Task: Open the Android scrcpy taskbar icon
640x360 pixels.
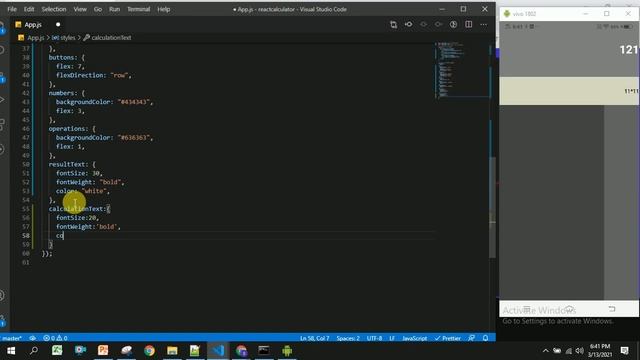Action: (x=287, y=351)
